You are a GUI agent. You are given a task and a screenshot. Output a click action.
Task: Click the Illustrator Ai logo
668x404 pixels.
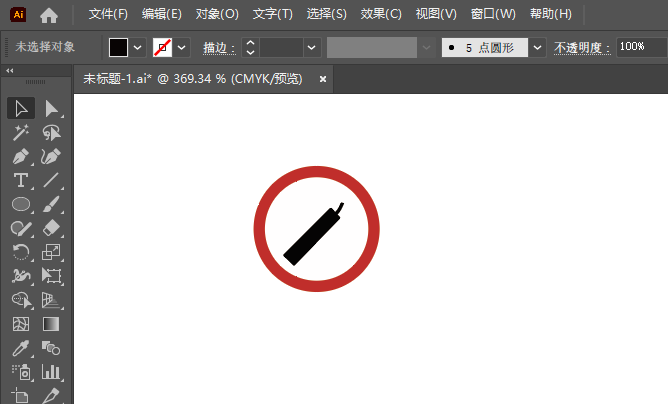tap(18, 14)
